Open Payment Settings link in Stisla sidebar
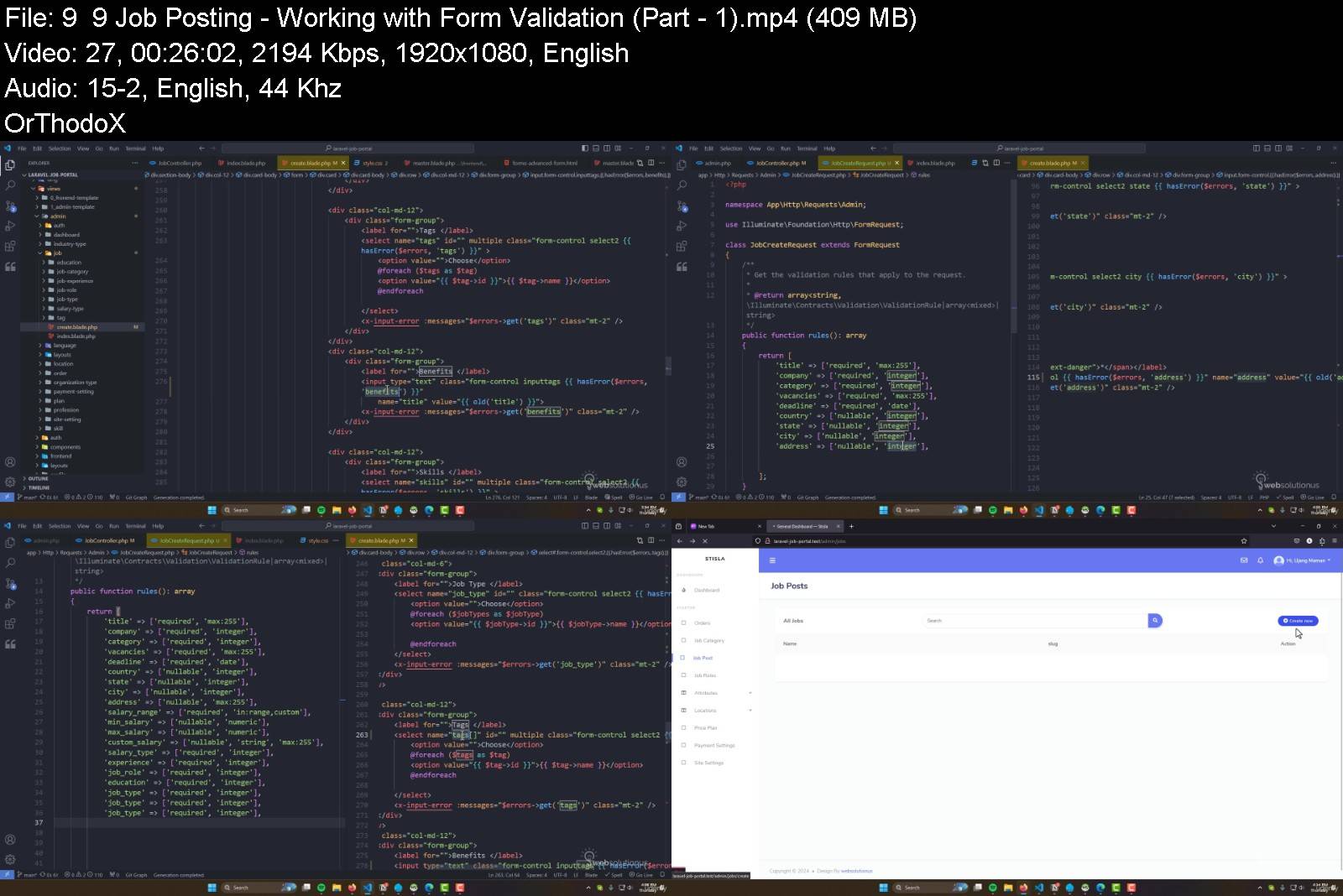Screen dimensions: 1343x896 [714, 746]
